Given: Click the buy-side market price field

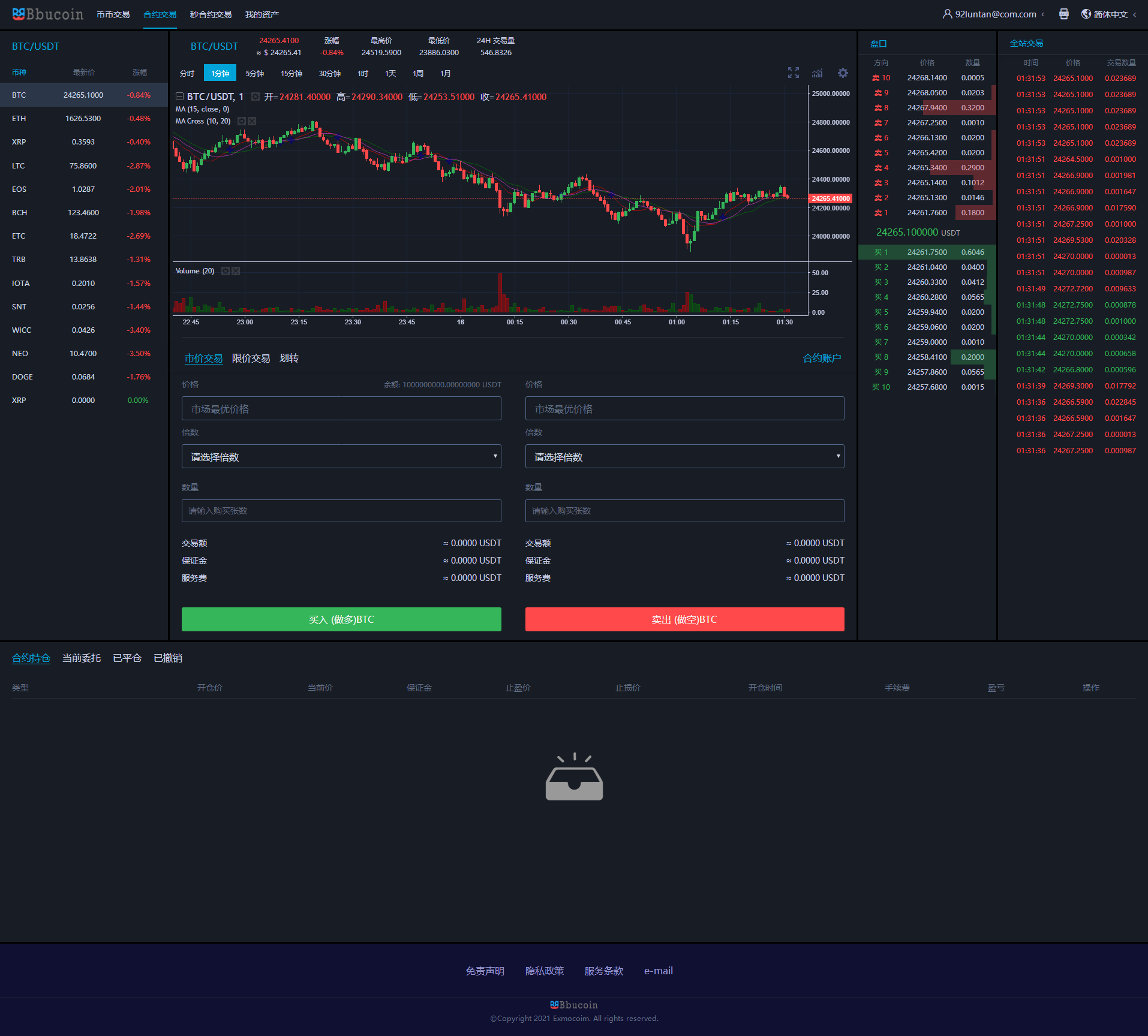Looking at the screenshot, I should pos(341,408).
